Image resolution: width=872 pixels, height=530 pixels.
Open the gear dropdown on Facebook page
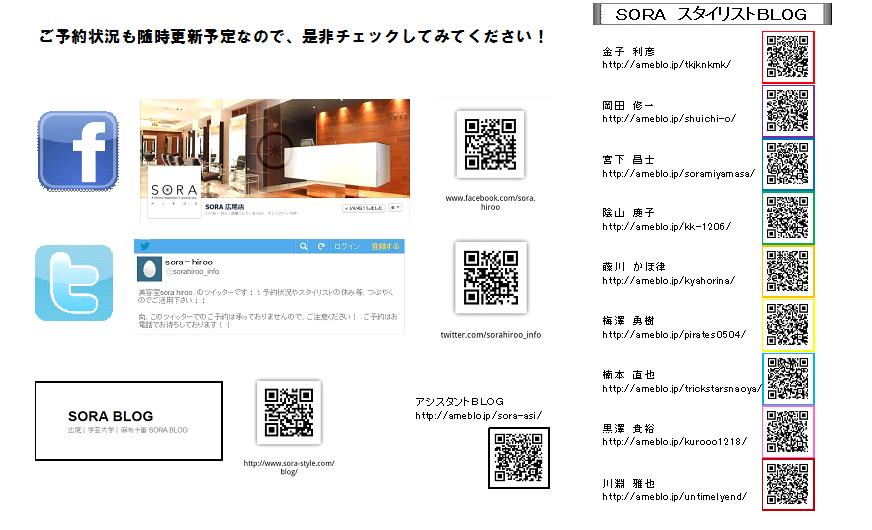click(396, 208)
